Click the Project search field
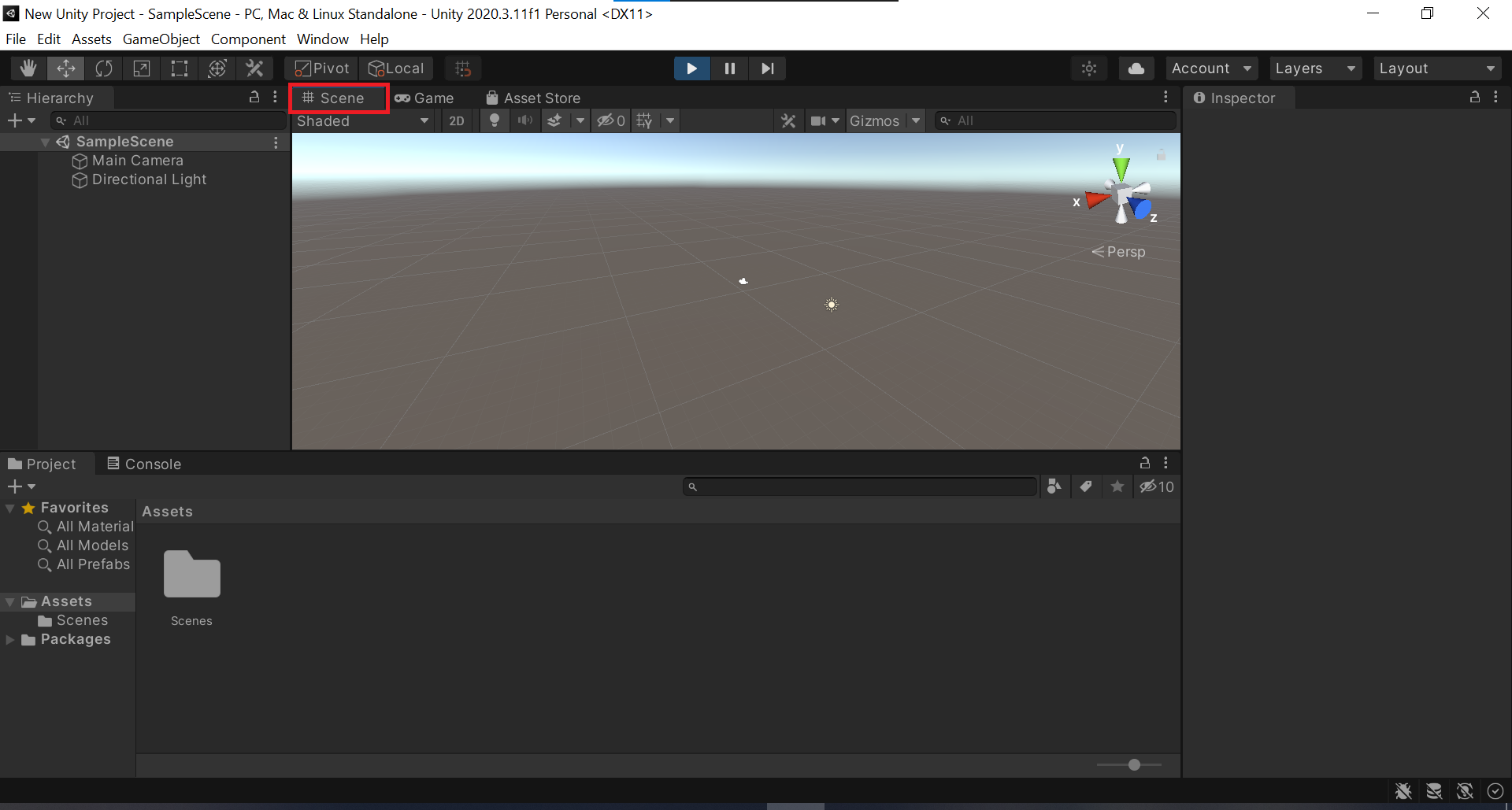The width and height of the screenshot is (1512, 810). click(860, 486)
